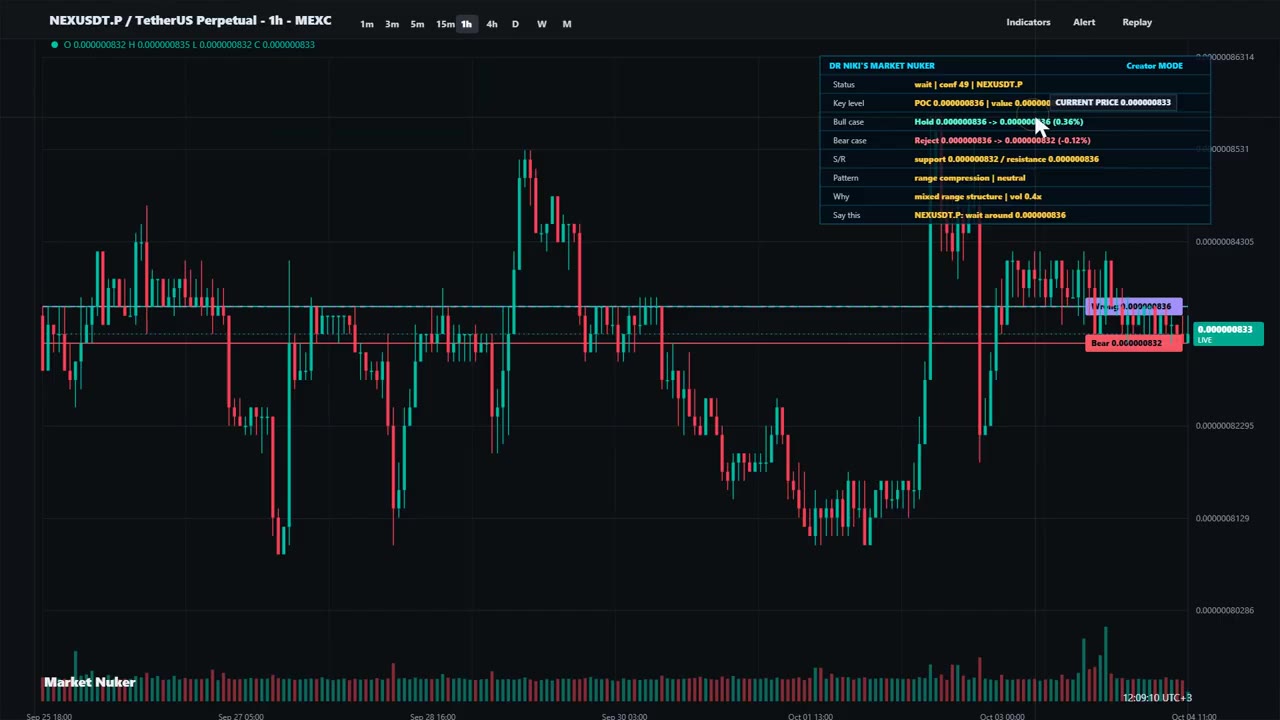This screenshot has height=720, width=1280.
Task: Click the red Bear 0.000000832 line label
Action: [1133, 343]
